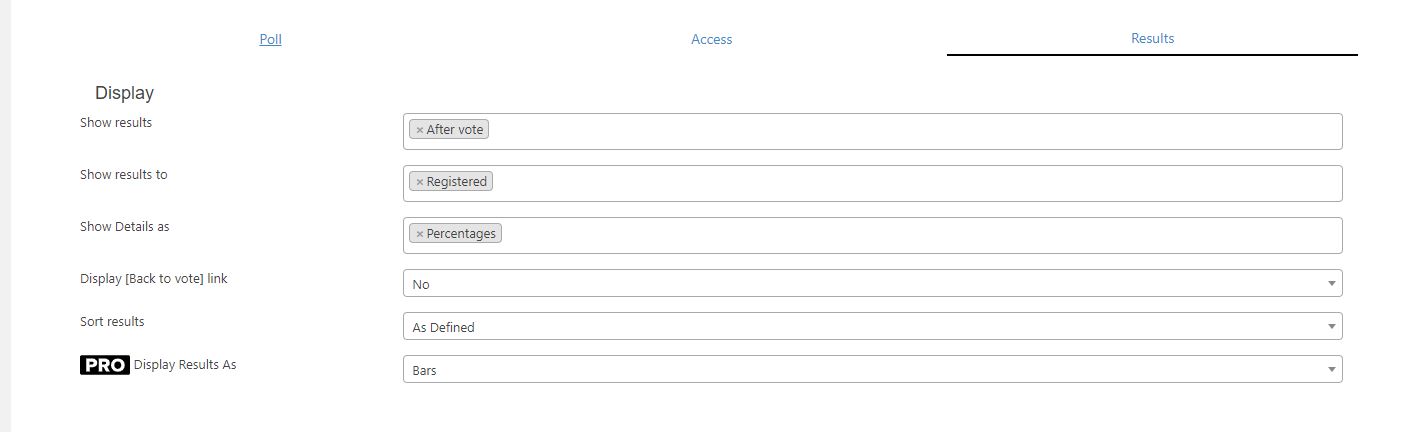Click the arrow on the 'Bars' dropdown
This screenshot has width=1406, height=432.
tap(1331, 370)
